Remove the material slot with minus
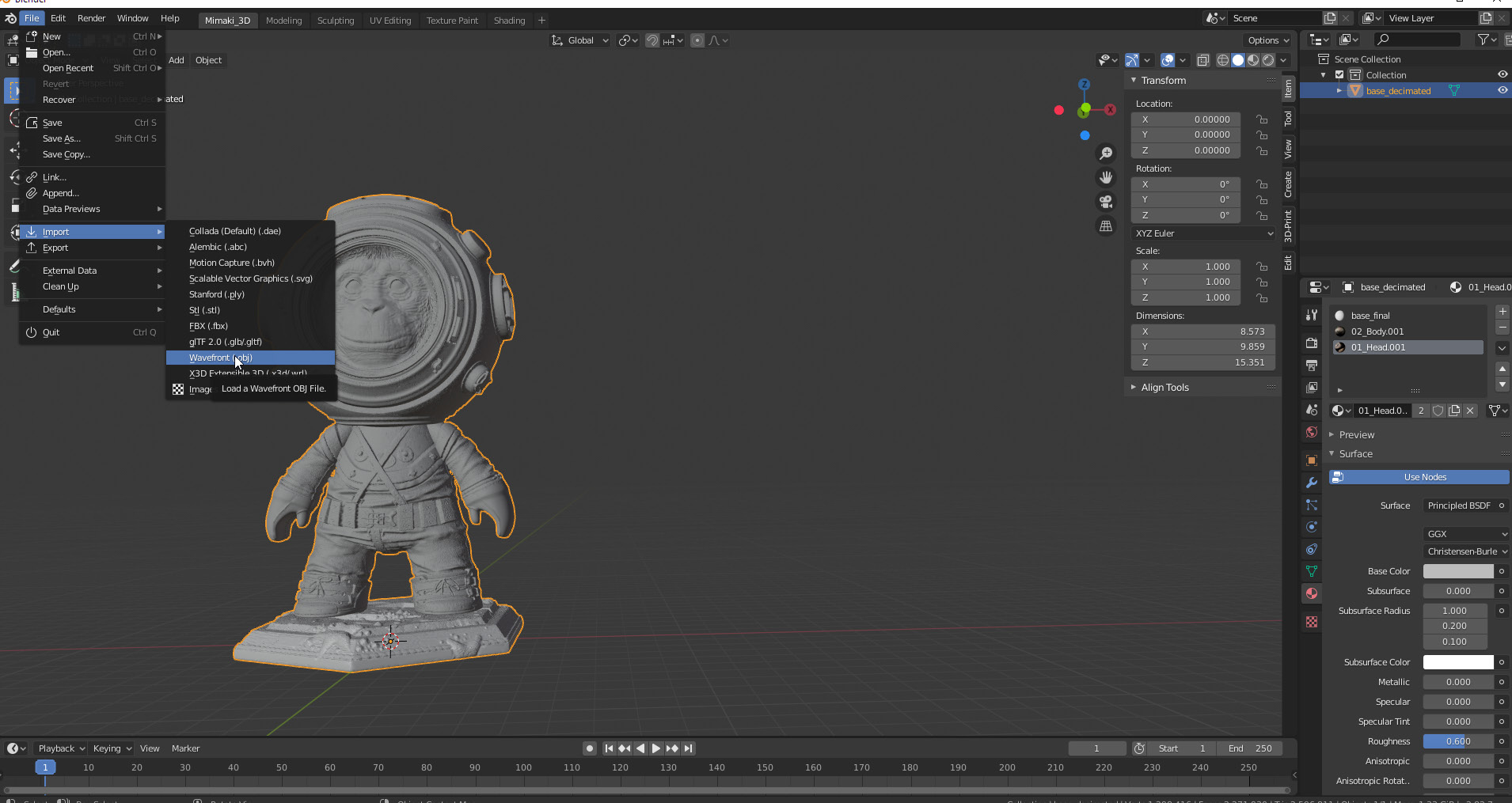This screenshot has height=803, width=1512. [1503, 327]
